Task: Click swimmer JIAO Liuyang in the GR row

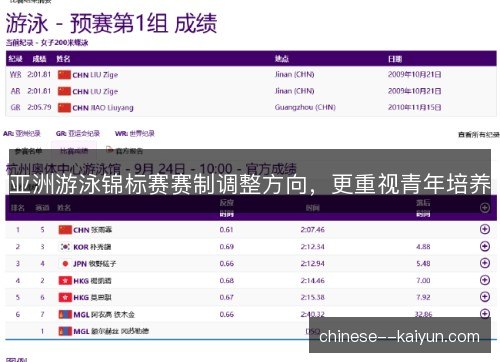Action: tap(112, 108)
